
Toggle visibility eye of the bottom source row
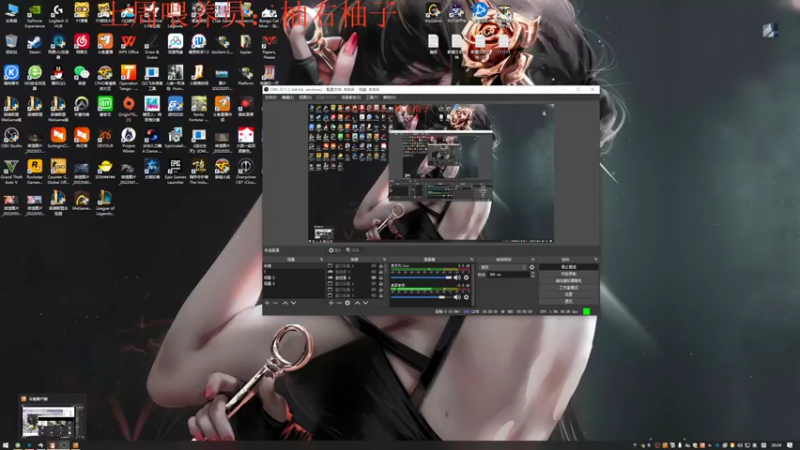point(373,295)
